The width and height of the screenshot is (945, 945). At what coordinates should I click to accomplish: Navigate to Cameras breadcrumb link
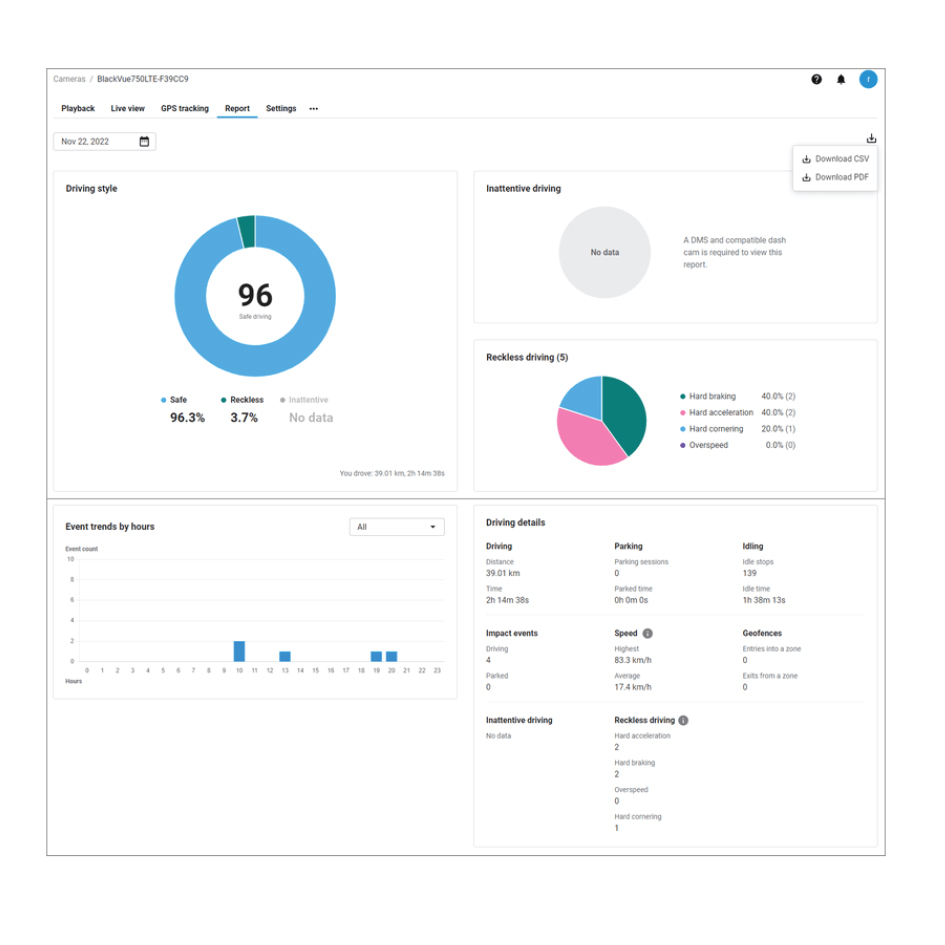pos(69,79)
